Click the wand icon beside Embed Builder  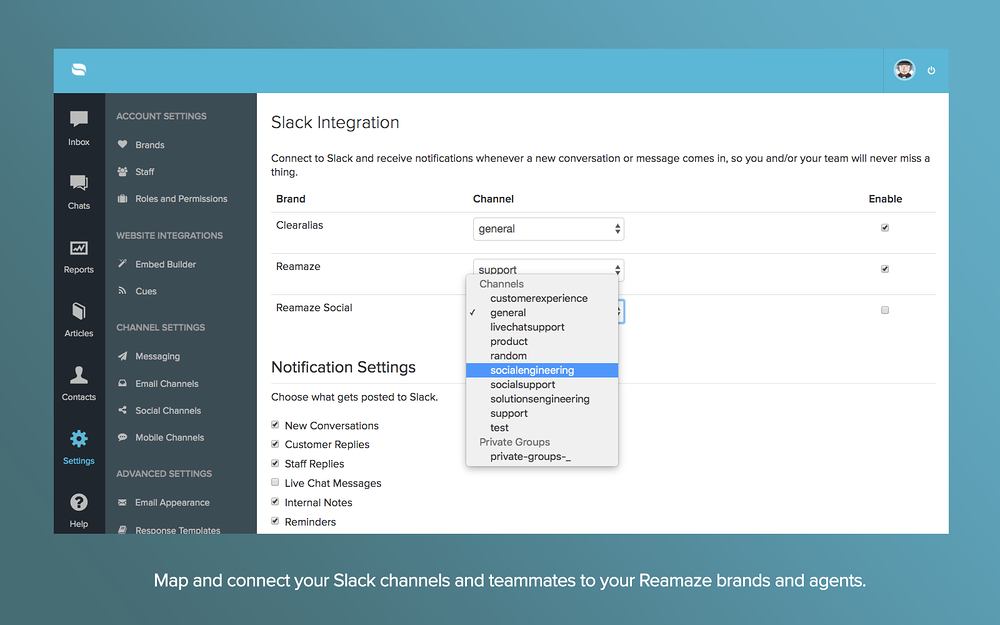(x=122, y=264)
